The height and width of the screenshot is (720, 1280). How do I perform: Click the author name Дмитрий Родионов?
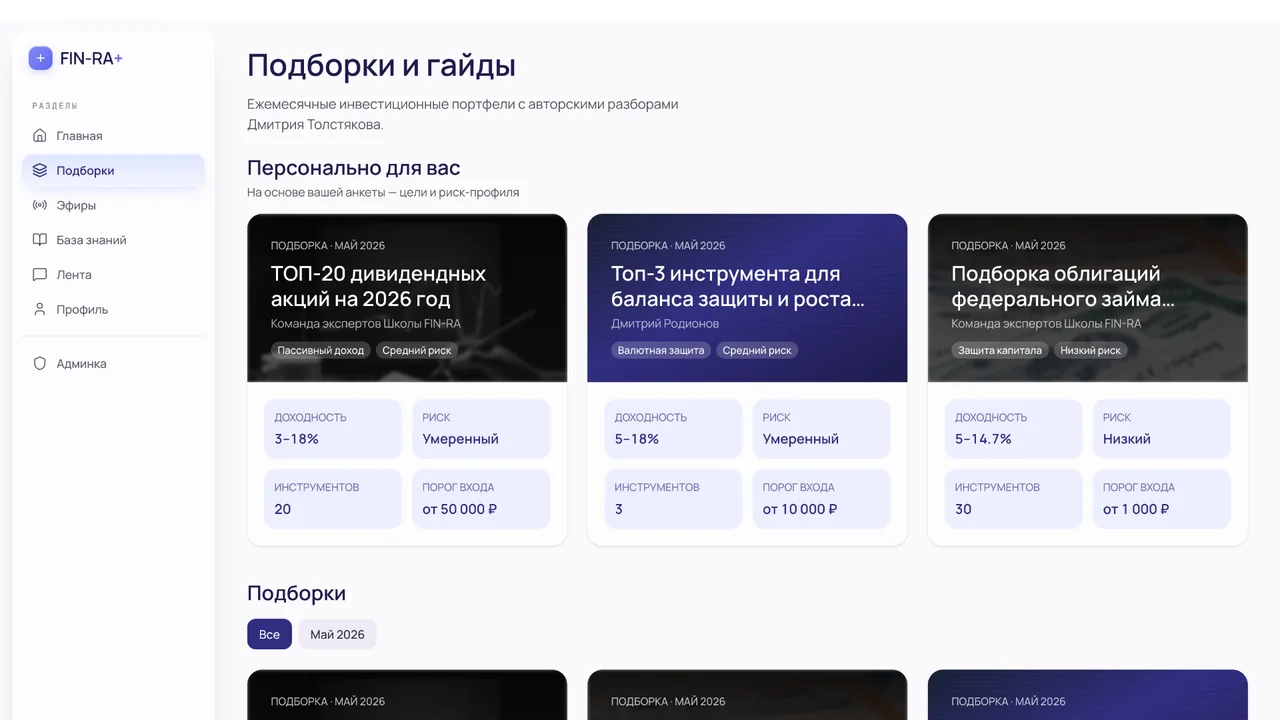tap(665, 323)
